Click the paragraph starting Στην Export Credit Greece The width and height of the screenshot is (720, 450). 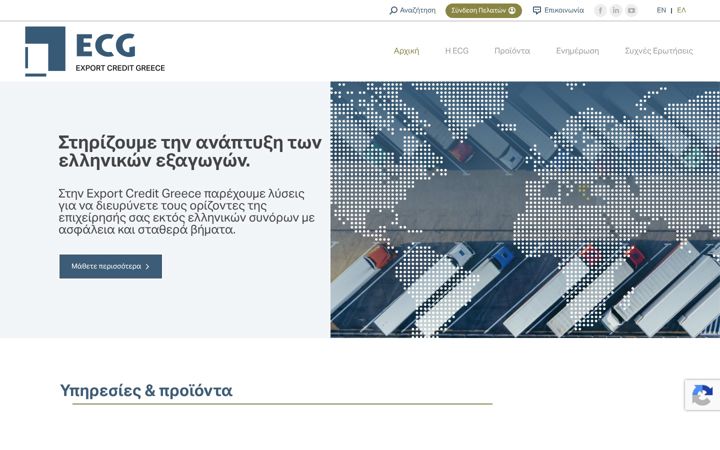(x=186, y=211)
